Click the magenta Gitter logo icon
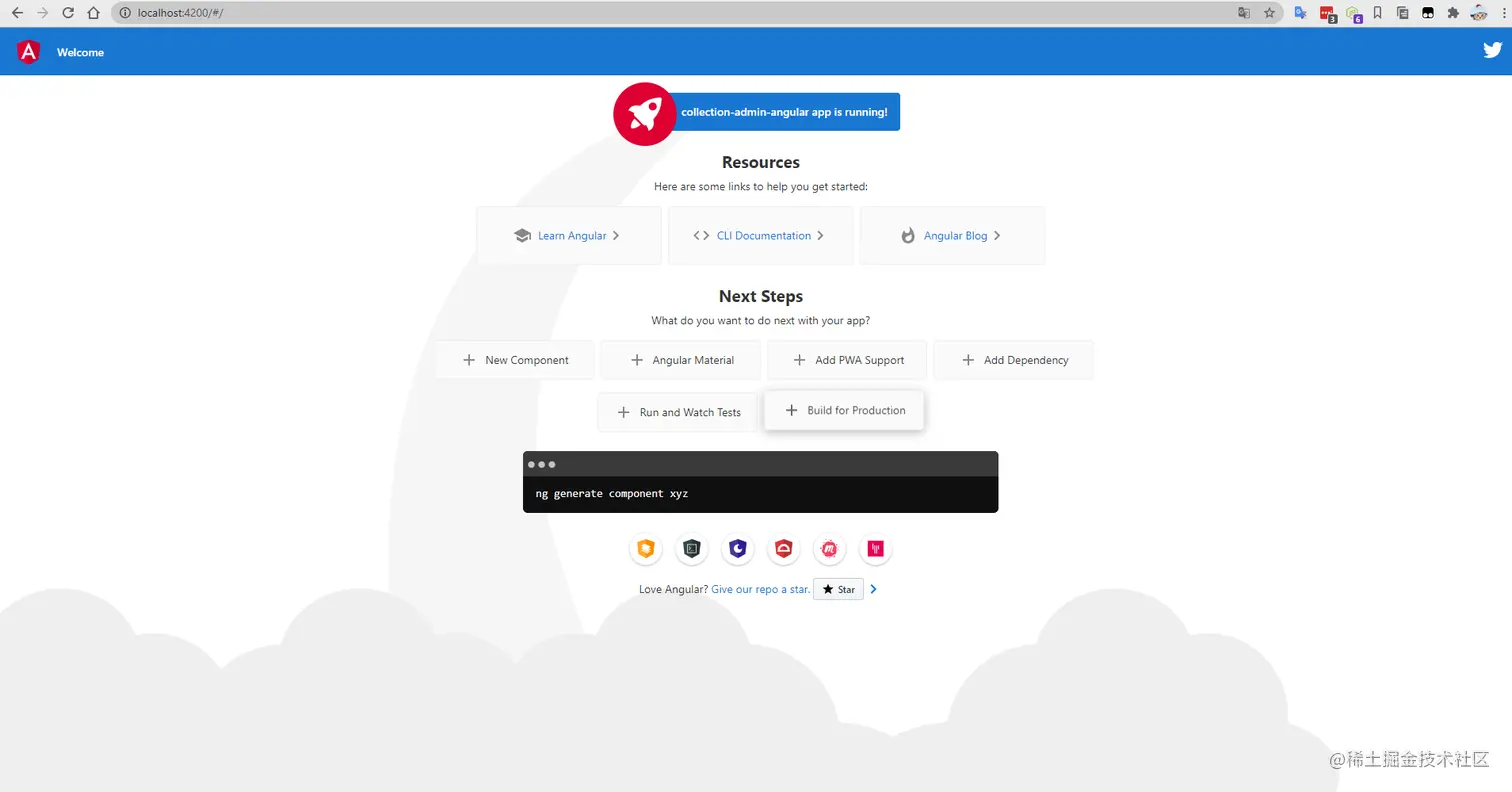Screen dimensions: 1512x792 [x=875, y=548]
